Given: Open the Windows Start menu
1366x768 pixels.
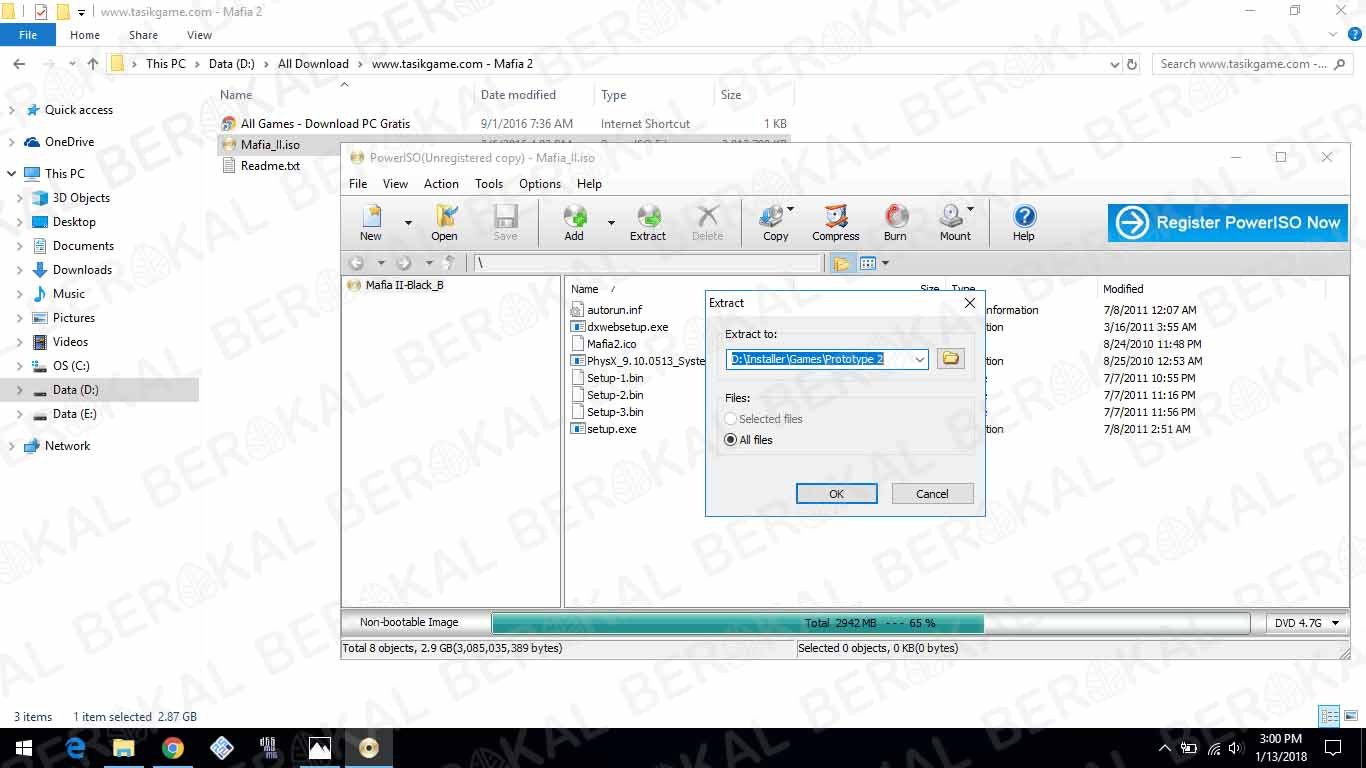Looking at the screenshot, I should pos(24,747).
